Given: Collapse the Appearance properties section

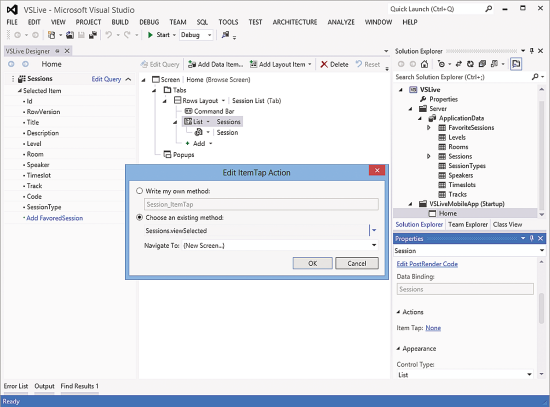Looking at the screenshot, I should [x=398, y=348].
